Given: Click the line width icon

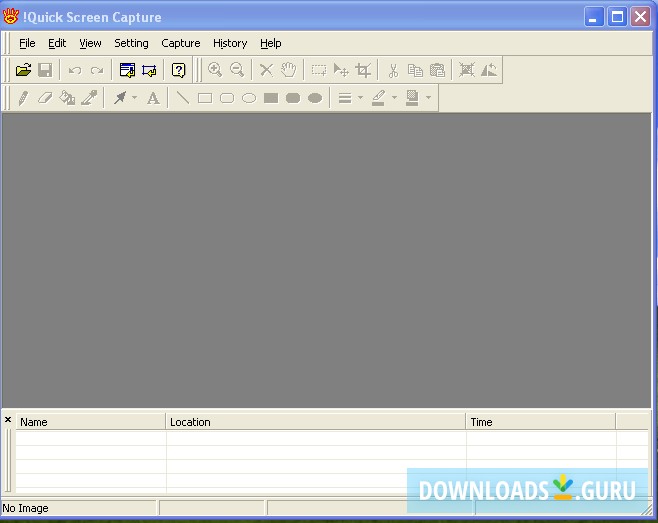Looking at the screenshot, I should 345,98.
